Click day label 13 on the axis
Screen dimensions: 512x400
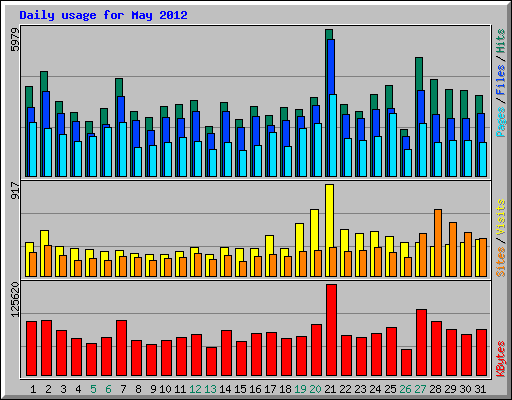[210, 389]
